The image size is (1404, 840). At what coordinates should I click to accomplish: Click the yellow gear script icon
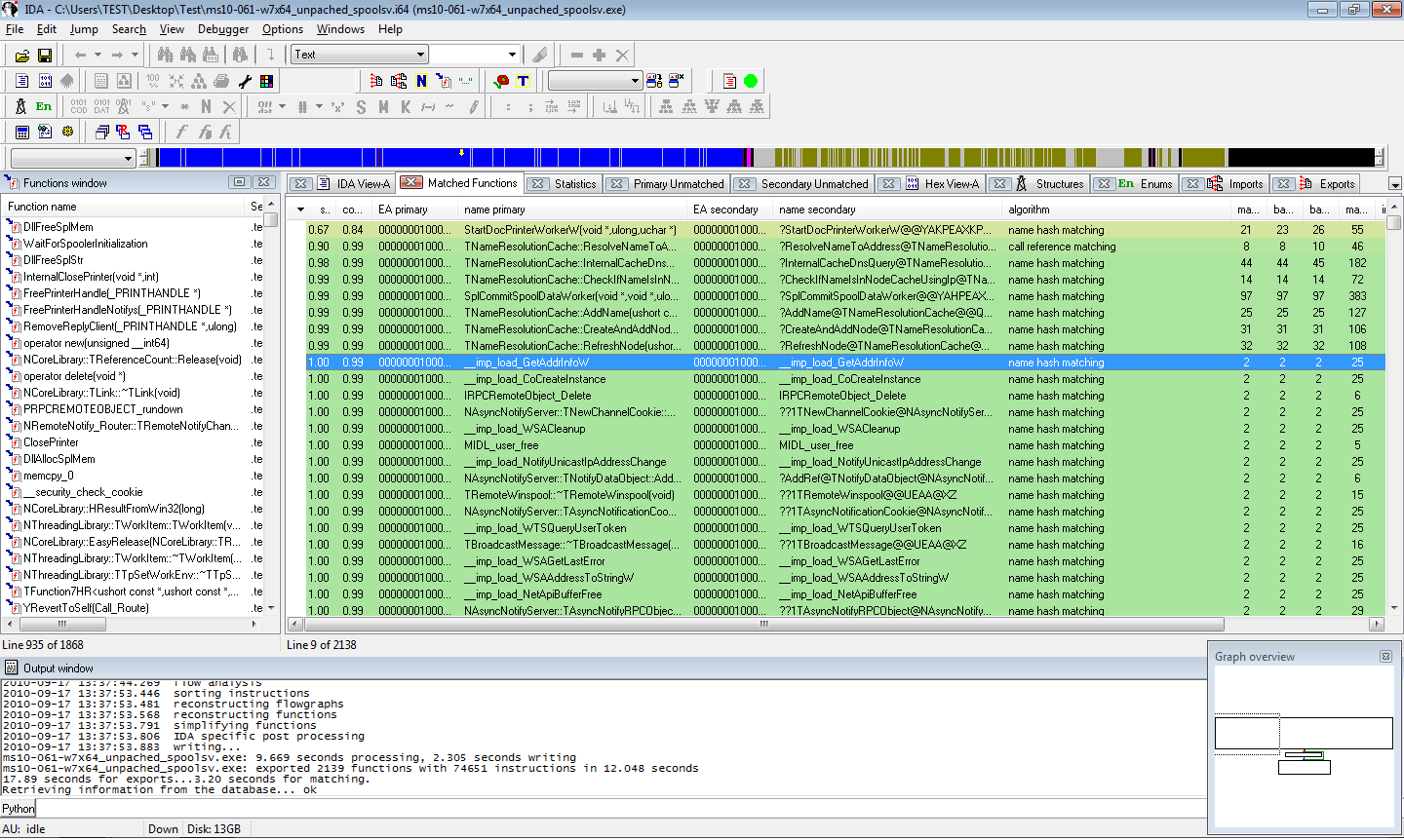click(x=67, y=132)
